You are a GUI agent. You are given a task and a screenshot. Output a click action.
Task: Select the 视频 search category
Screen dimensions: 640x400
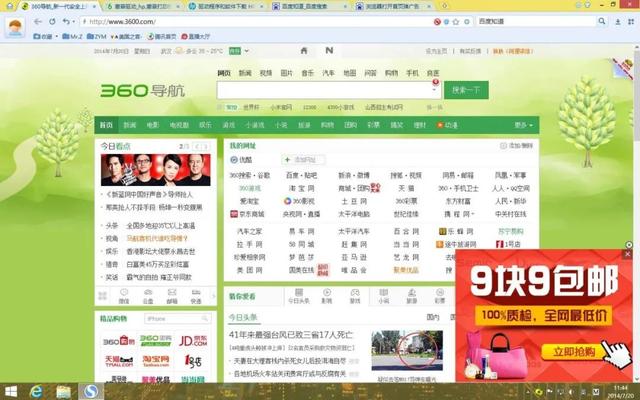[x=266, y=73]
